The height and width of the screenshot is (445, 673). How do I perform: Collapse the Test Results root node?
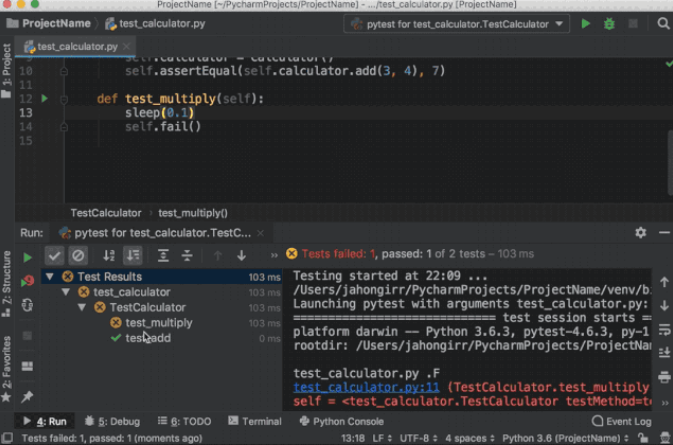50,277
